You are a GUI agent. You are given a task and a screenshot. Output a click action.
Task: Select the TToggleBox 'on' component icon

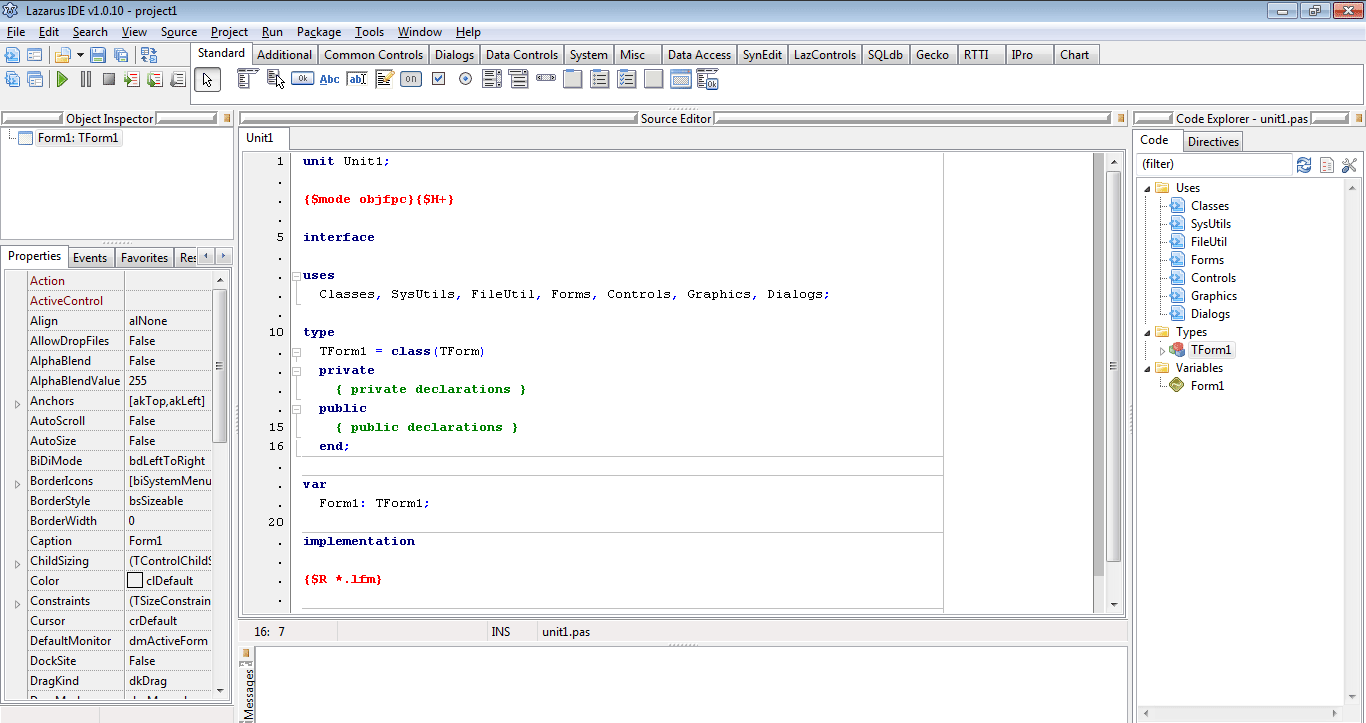tap(411, 79)
